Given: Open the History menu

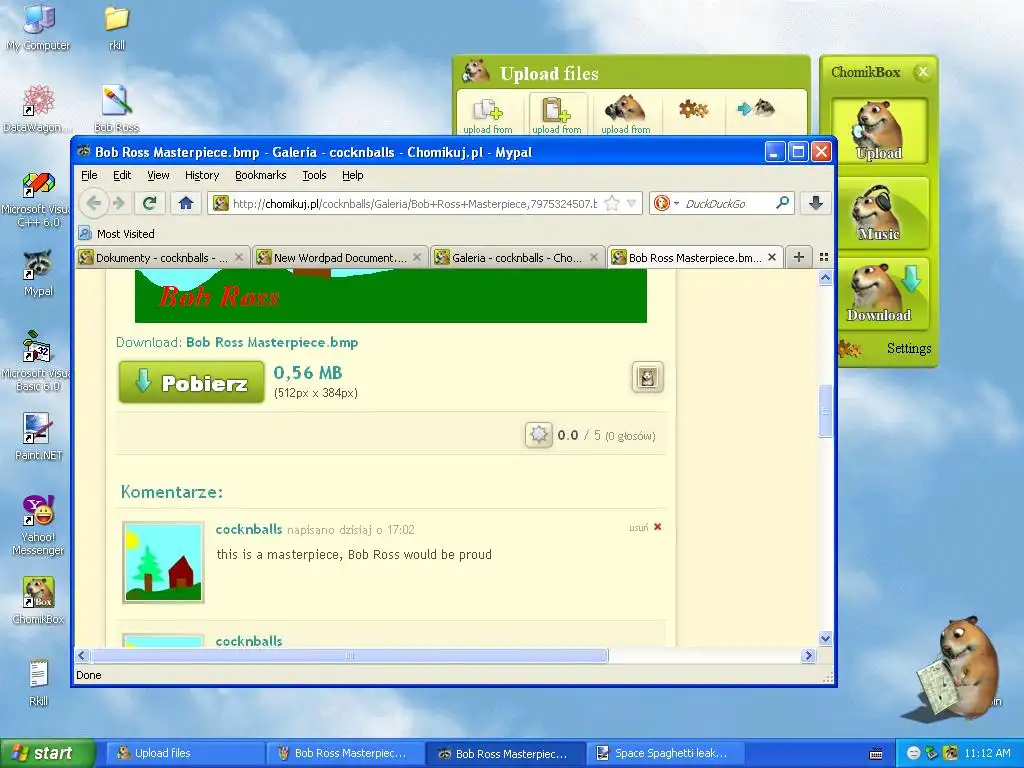Looking at the screenshot, I should 202,175.
